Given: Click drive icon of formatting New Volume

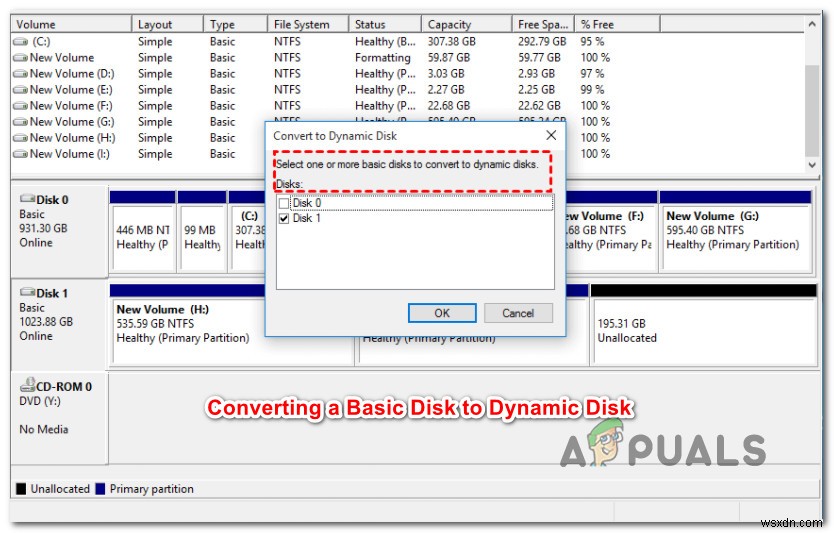Looking at the screenshot, I should click(20, 57).
